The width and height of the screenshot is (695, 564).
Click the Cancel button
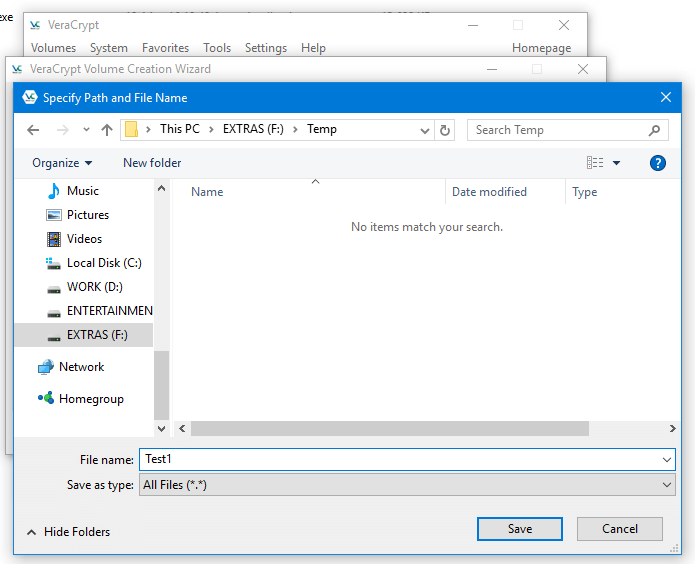pyautogui.click(x=620, y=529)
